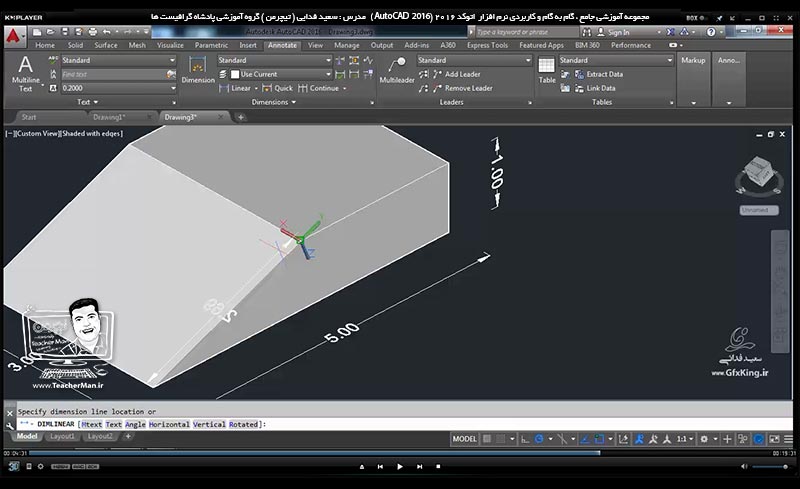Viewport: 800px width, 489px height.
Task: Toggle polar tracking in status bar
Action: point(539,439)
